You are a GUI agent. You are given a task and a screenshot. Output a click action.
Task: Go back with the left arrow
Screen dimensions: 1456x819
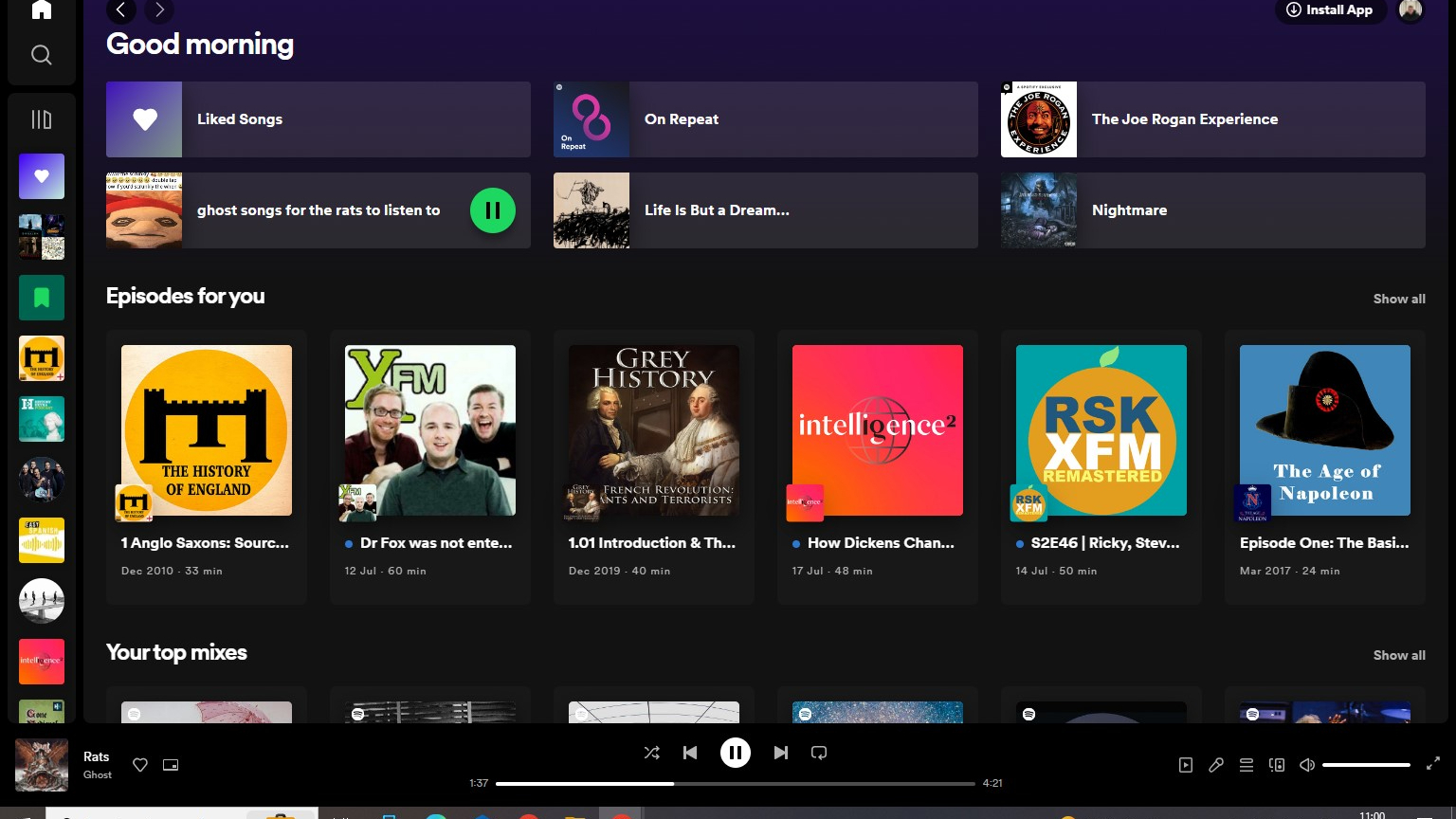121,10
